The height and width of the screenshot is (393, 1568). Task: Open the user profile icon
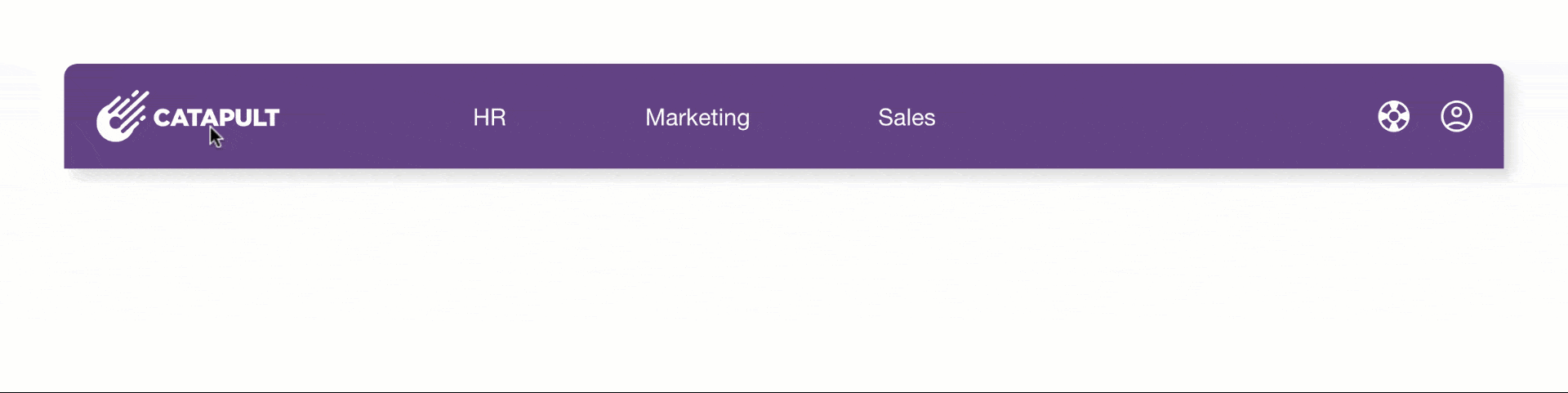(1456, 116)
